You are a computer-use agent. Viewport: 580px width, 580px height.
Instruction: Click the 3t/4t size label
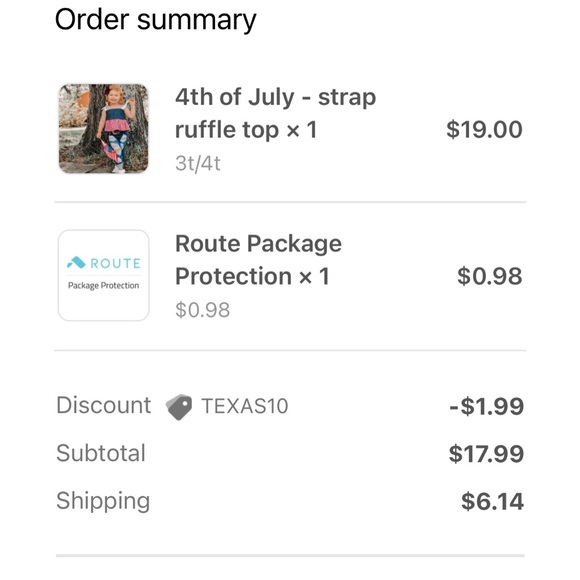click(198, 163)
